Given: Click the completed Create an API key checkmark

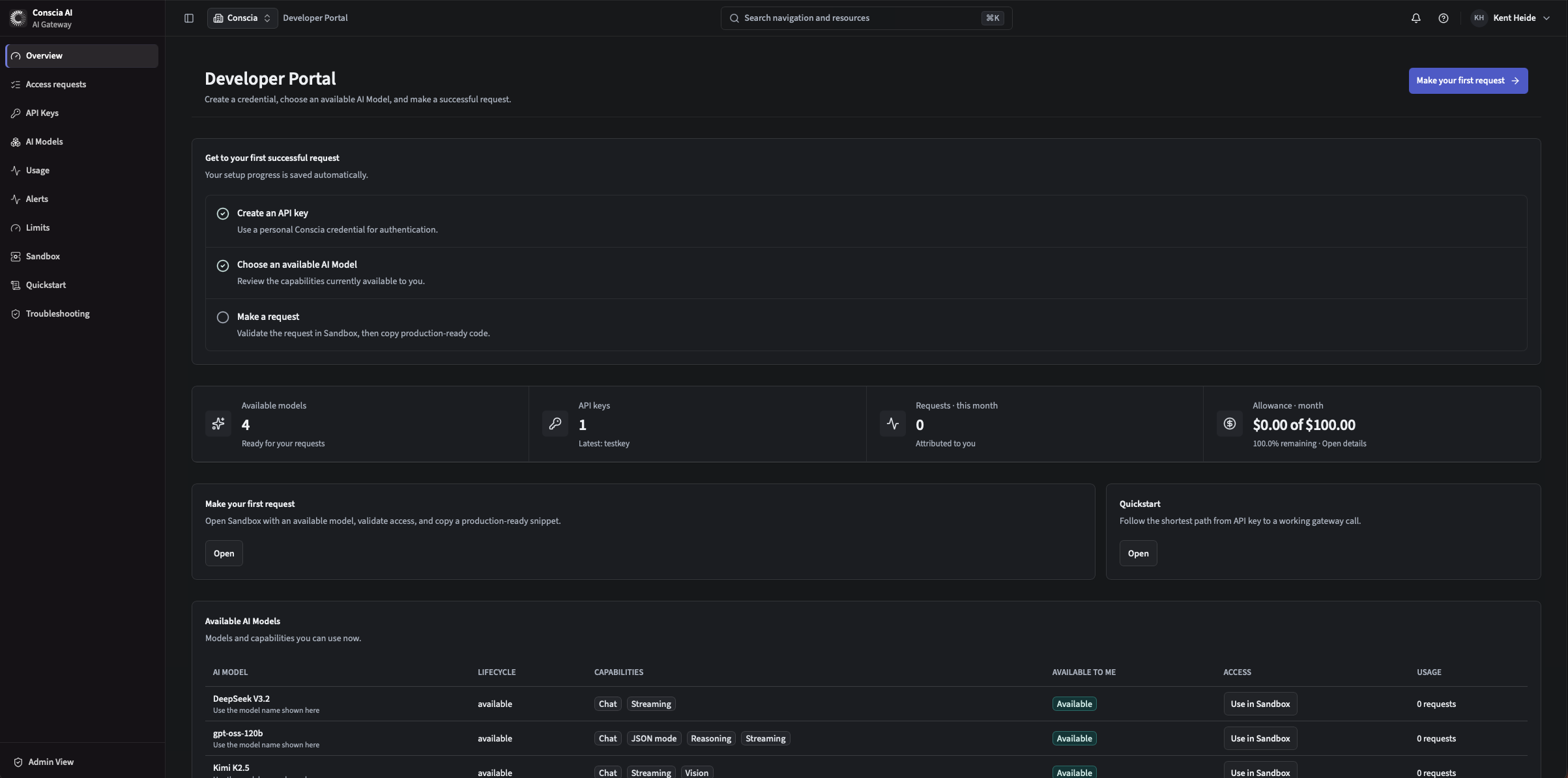Looking at the screenshot, I should tap(223, 214).
